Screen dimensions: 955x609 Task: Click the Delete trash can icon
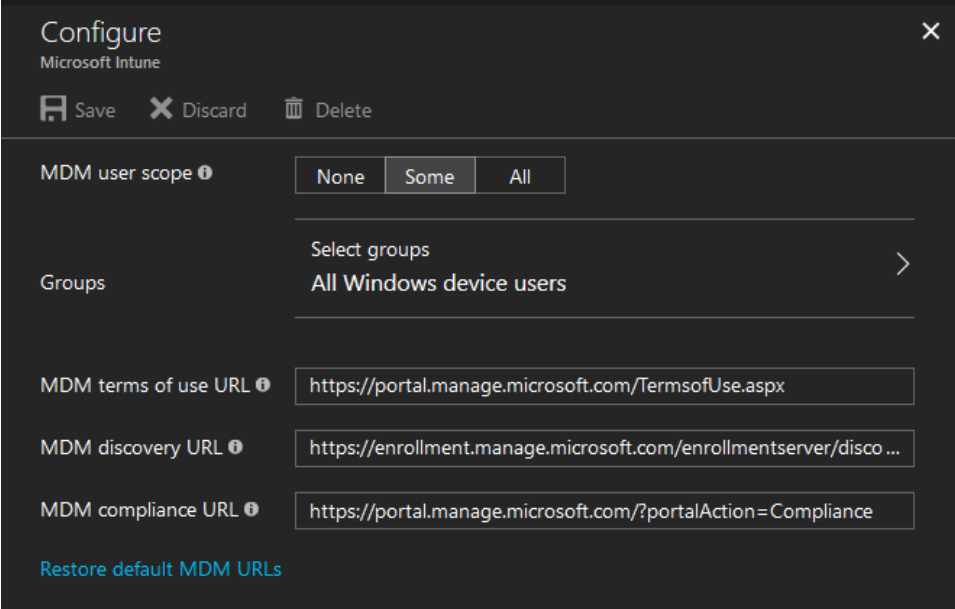pos(294,108)
